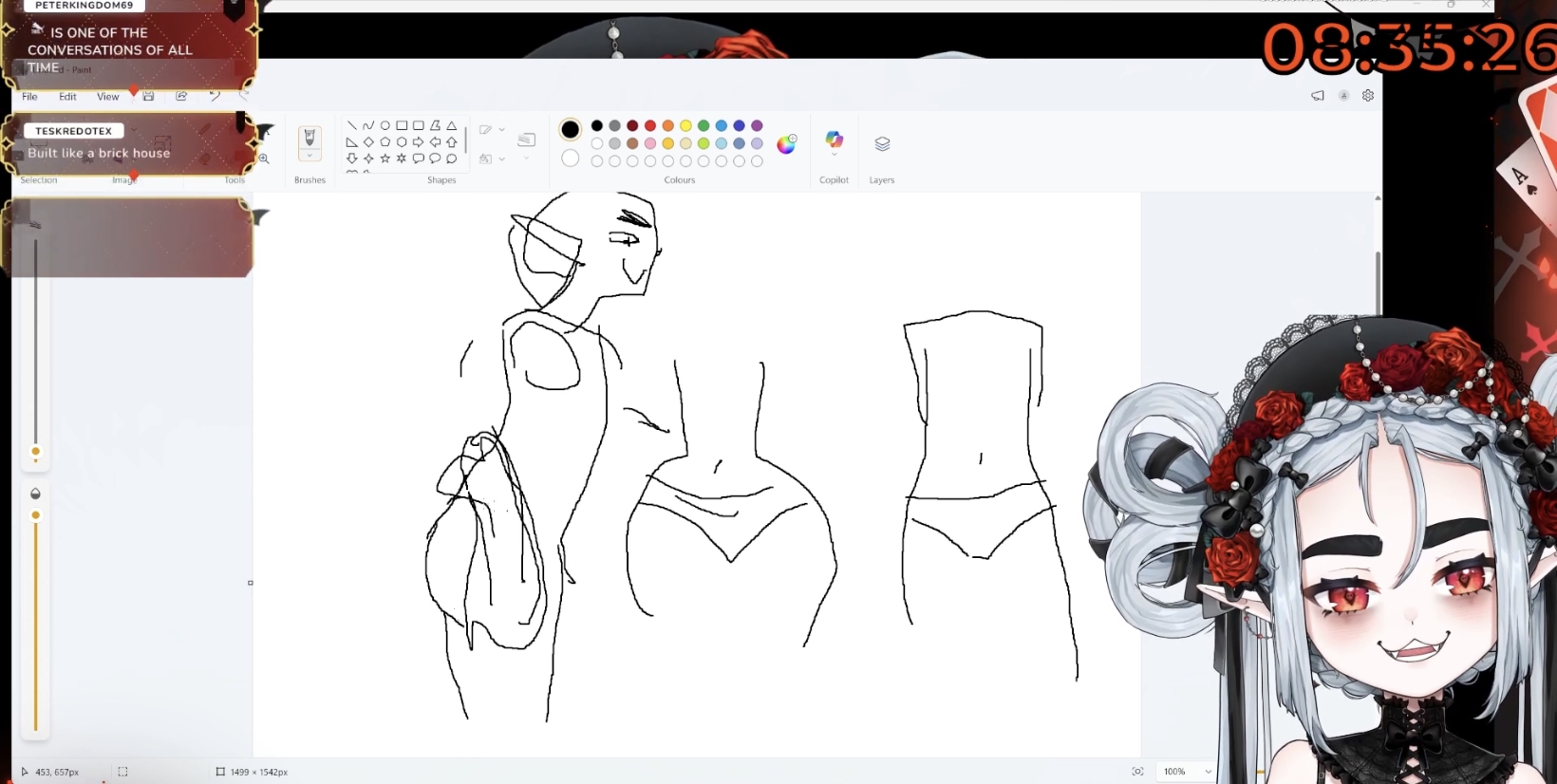Pick the orange colour swatch
This screenshot has height=784, width=1557.
[668, 125]
